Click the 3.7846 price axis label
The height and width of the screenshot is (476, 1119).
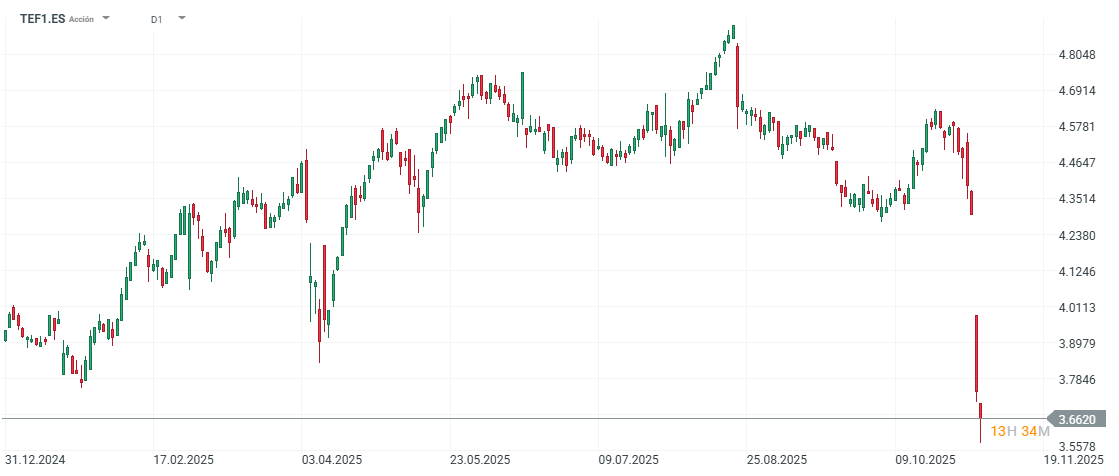pos(1076,380)
